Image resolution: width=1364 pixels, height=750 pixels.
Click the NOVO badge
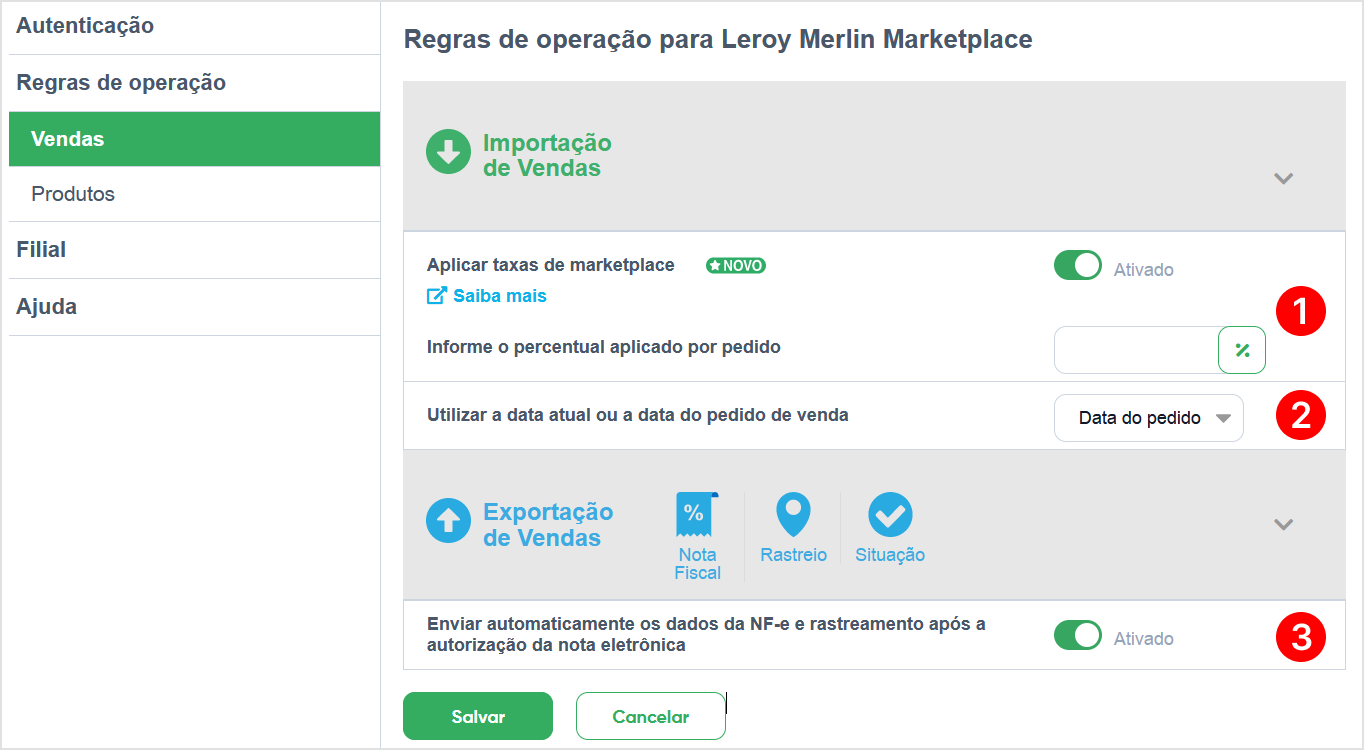(736, 266)
